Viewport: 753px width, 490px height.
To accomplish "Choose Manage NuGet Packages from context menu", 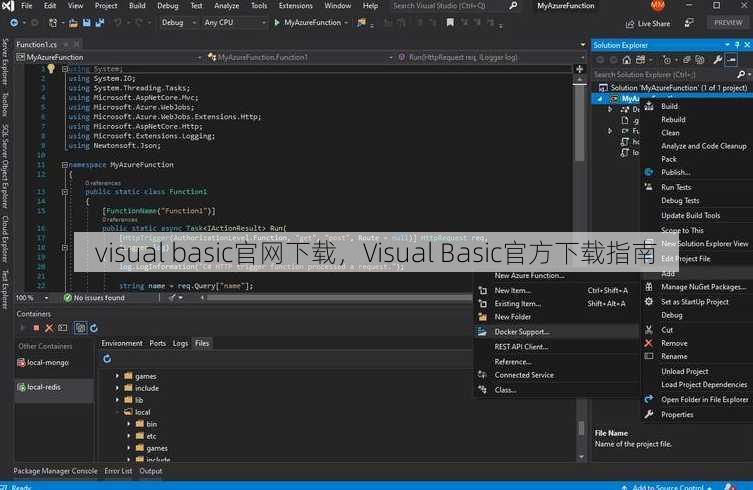I will (703, 287).
